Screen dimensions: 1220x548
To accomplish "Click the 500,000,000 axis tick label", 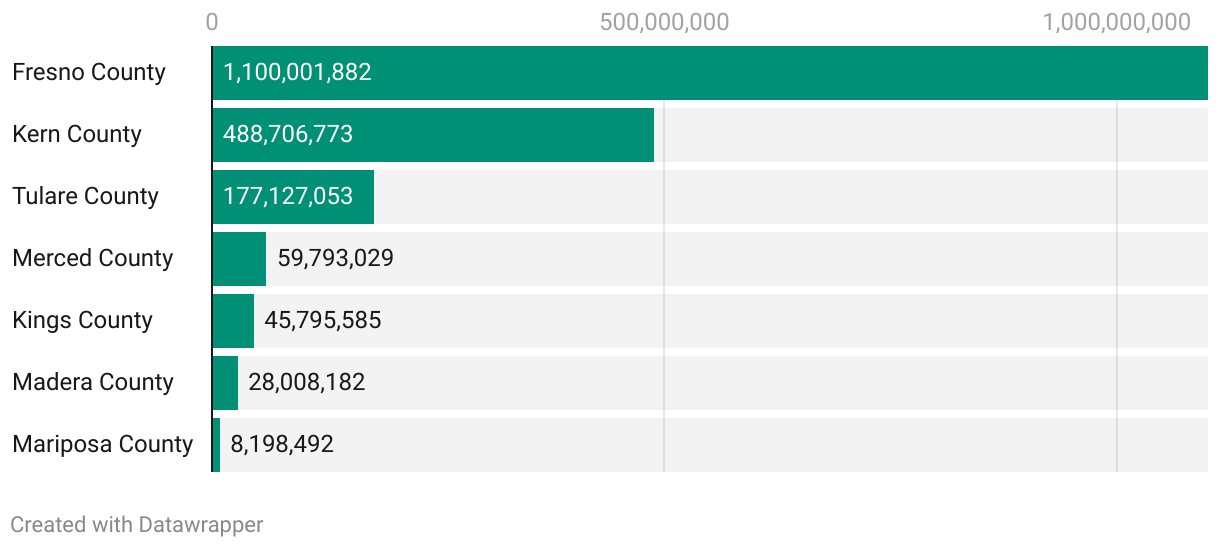I will point(664,22).
